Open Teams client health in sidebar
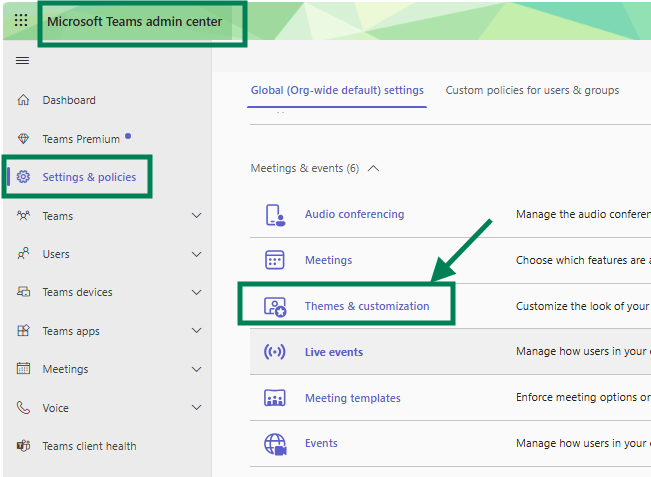 (89, 446)
